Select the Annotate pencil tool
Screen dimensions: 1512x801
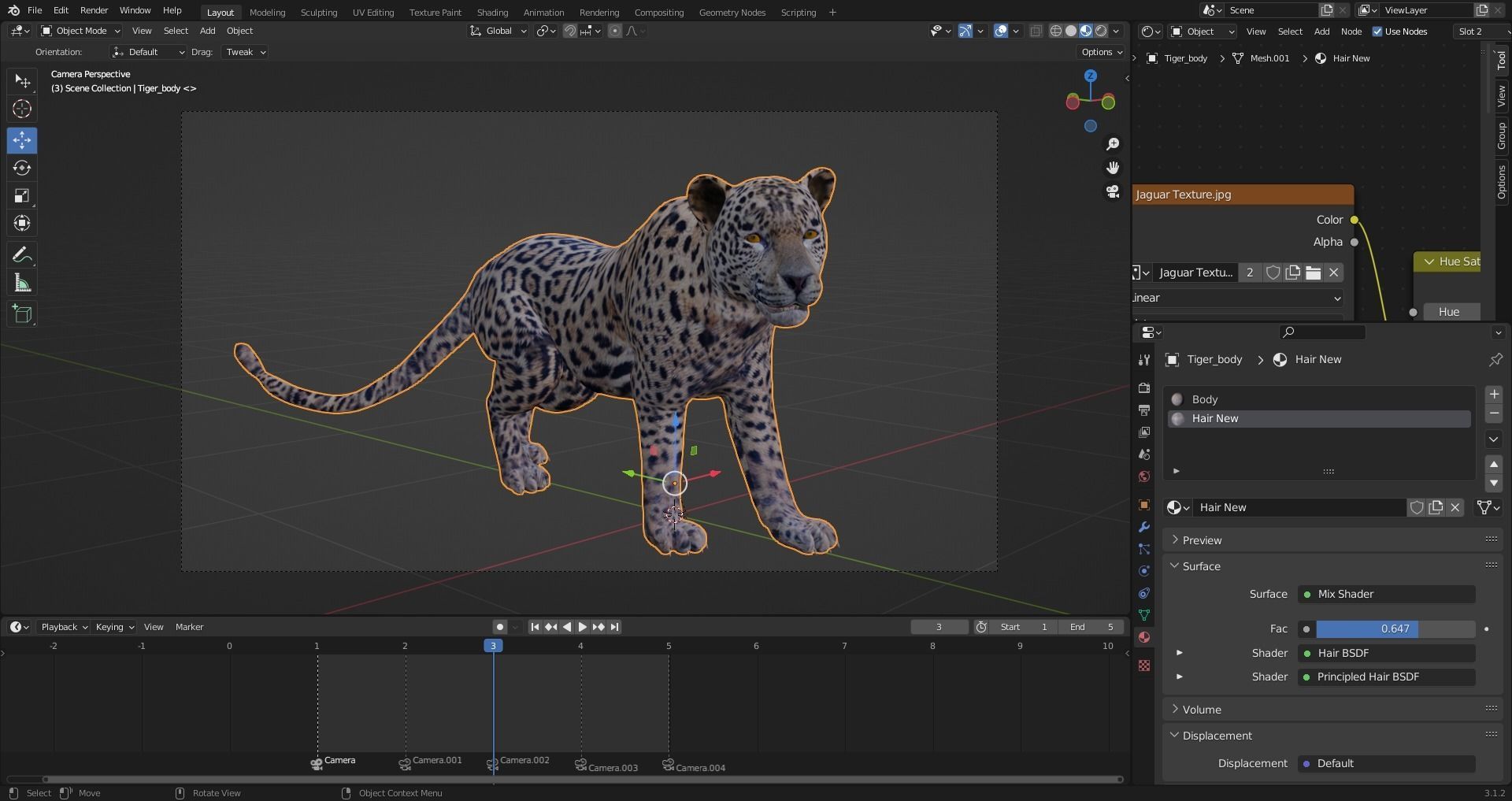pyautogui.click(x=22, y=255)
